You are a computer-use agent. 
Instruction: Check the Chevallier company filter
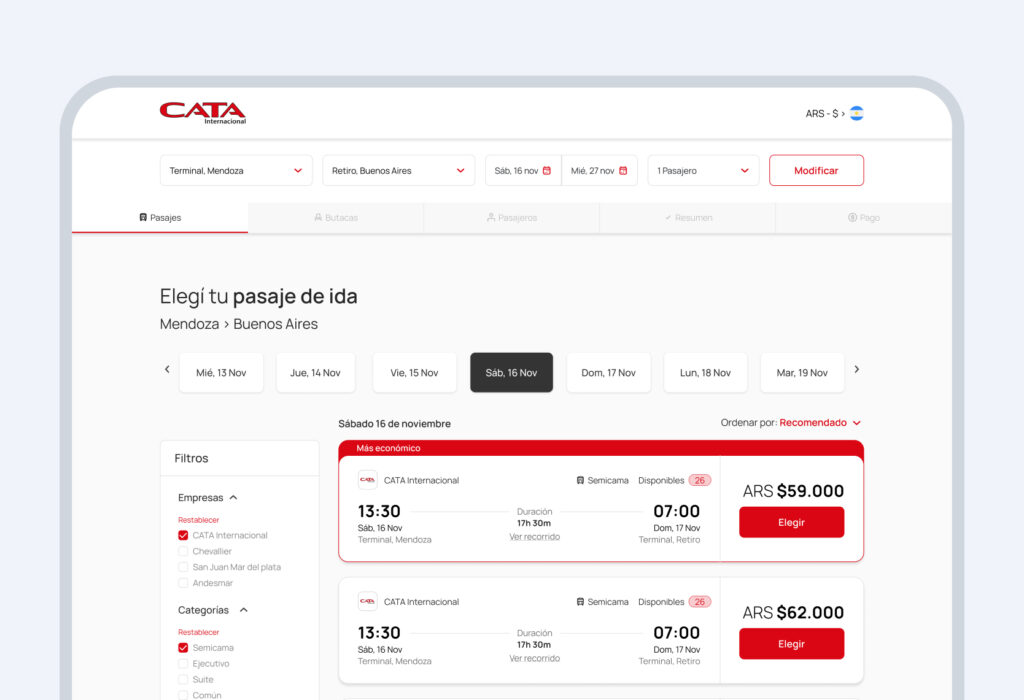[183, 551]
